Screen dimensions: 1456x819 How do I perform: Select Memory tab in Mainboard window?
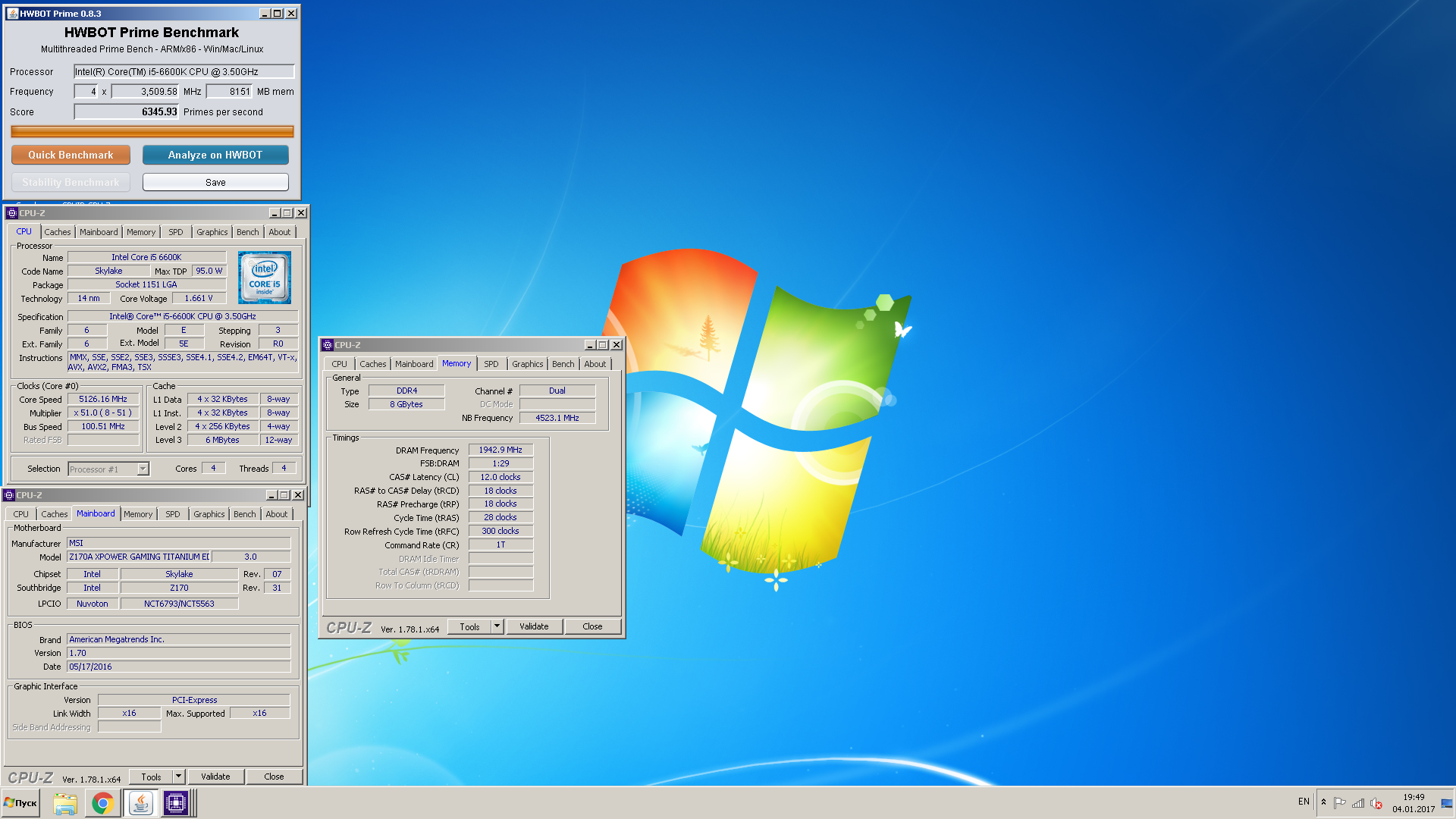(138, 514)
